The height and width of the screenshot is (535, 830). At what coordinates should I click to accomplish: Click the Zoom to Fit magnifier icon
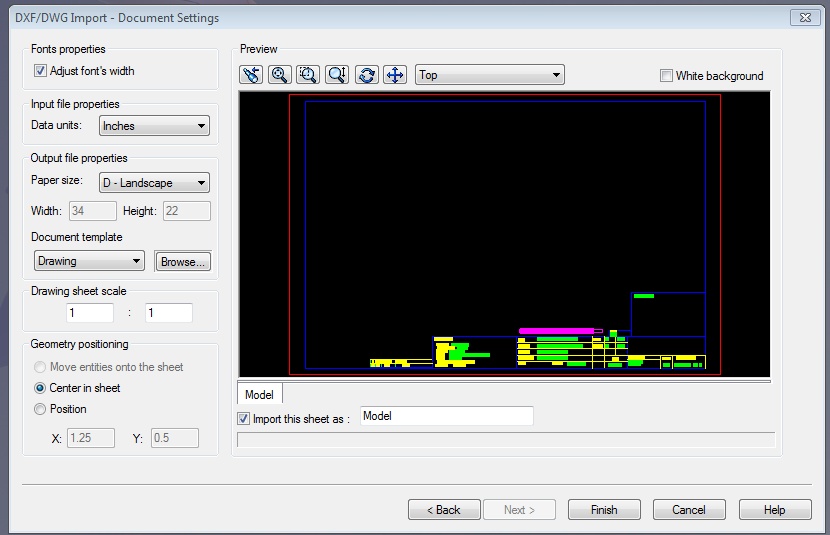pos(279,75)
